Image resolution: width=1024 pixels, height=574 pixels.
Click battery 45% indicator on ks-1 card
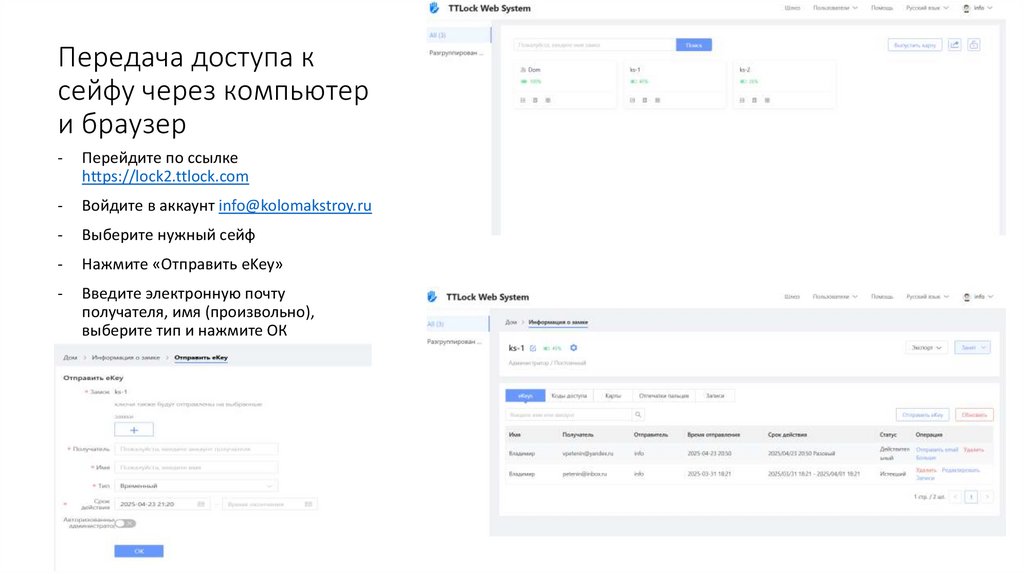tap(639, 82)
